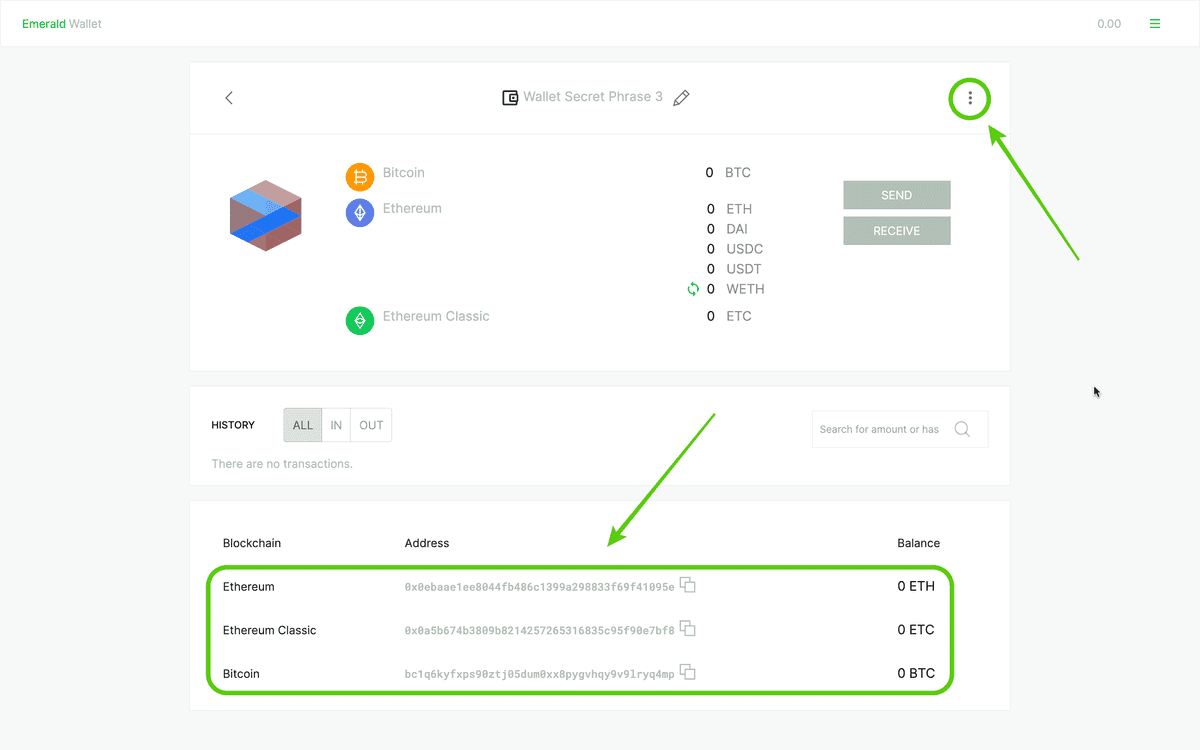Click the search magnifier icon
The image size is (1200, 750).
(x=962, y=429)
